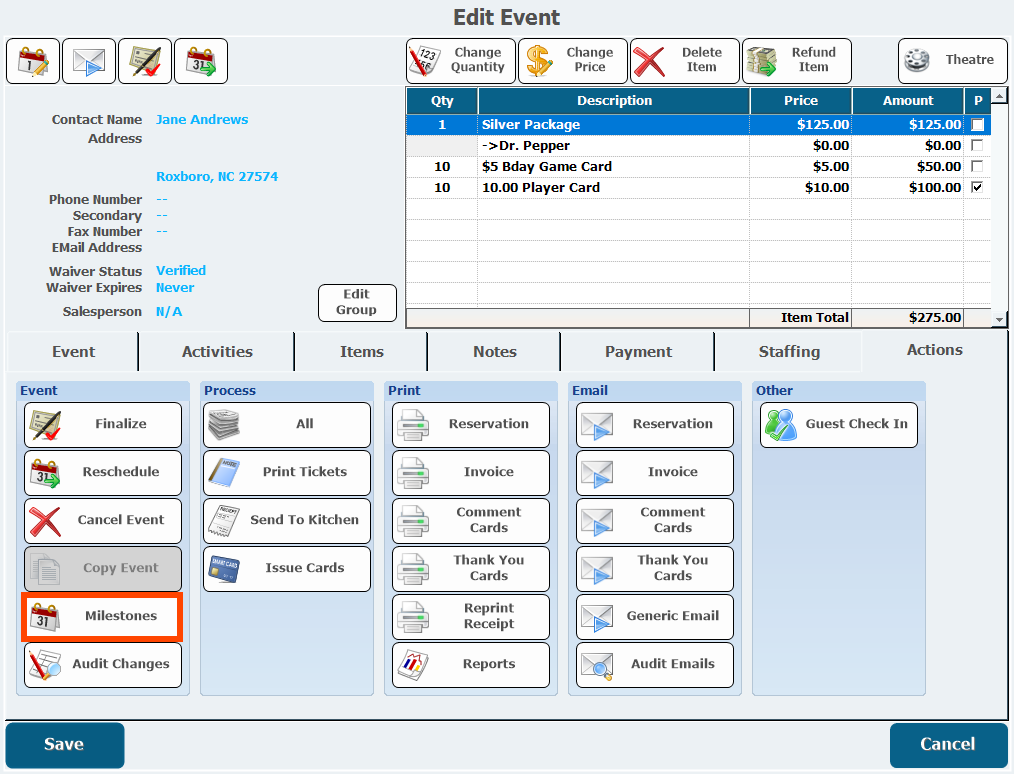The image size is (1014, 774).
Task: Open the Staffing tab
Action: click(789, 352)
